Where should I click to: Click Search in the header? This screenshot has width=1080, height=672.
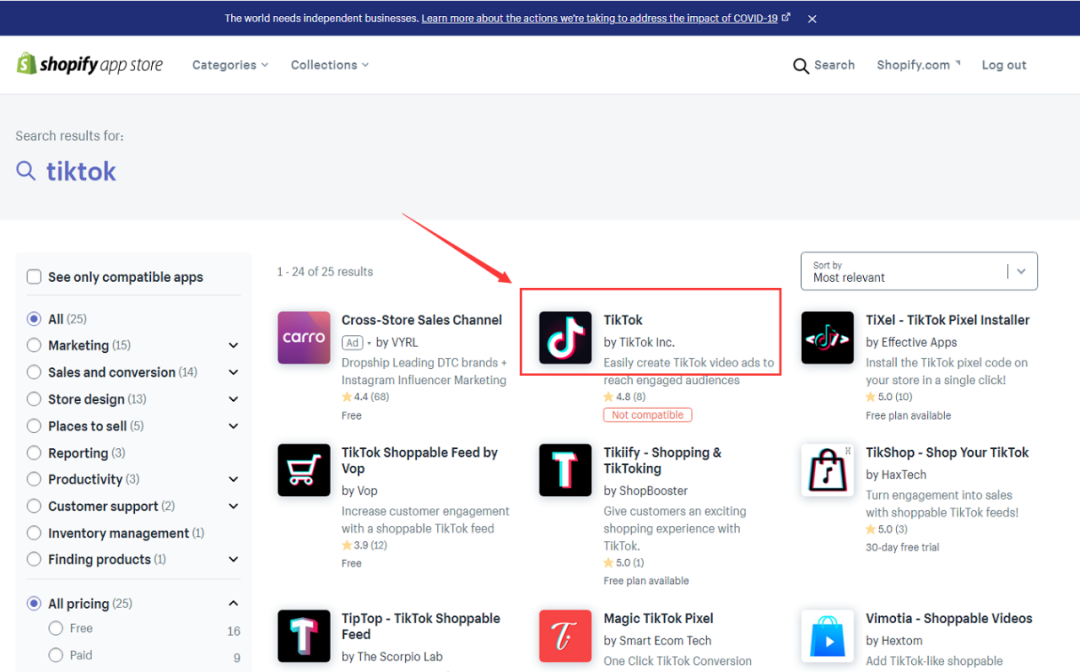coord(834,65)
